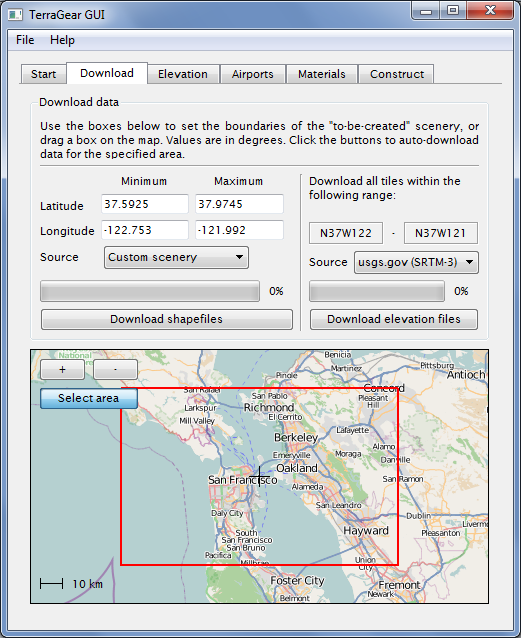This screenshot has width=521, height=638.
Task: Click the Download elevation files button
Action: click(x=394, y=319)
